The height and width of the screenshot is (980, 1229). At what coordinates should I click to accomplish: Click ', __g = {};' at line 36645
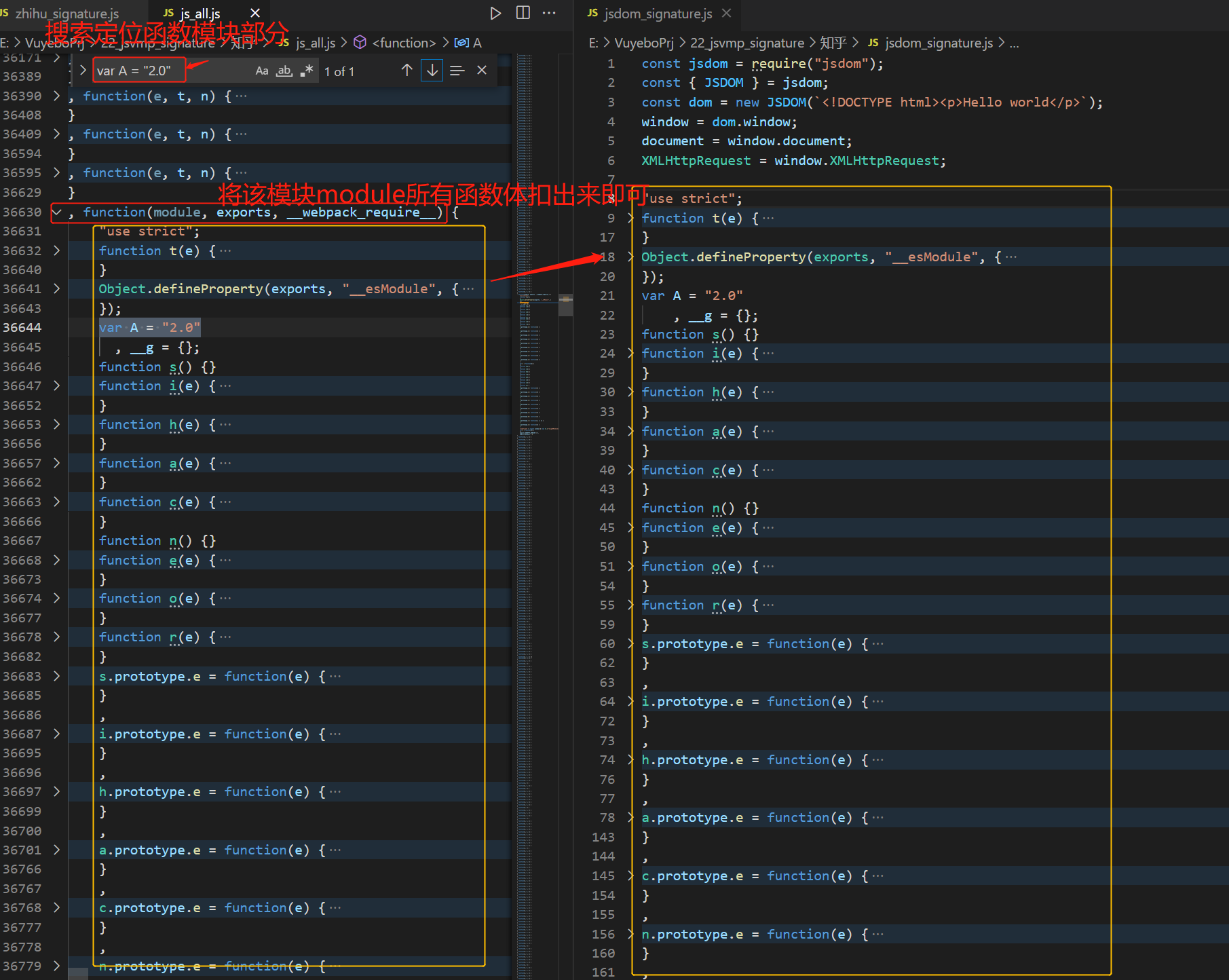click(x=157, y=347)
